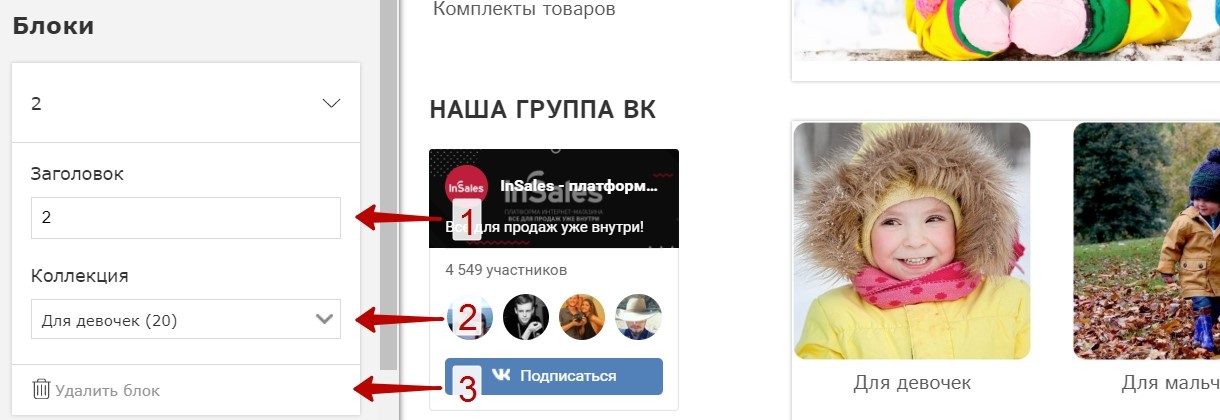Screen dimensions: 1220x420
Task: Open the Для мальчиков collection thumbnail
Action: 1147,241
